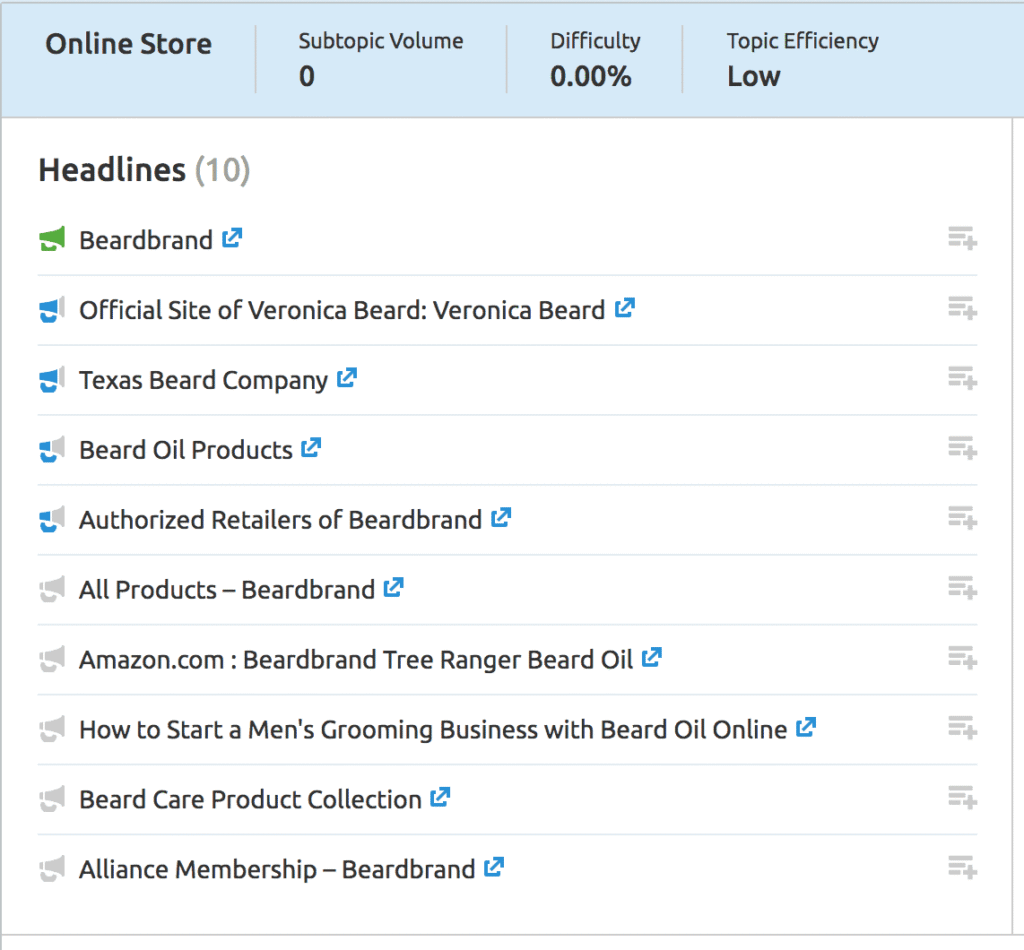The width and height of the screenshot is (1024, 950).
Task: Add Alliance Membership – Beardbrand to list
Action: (962, 869)
